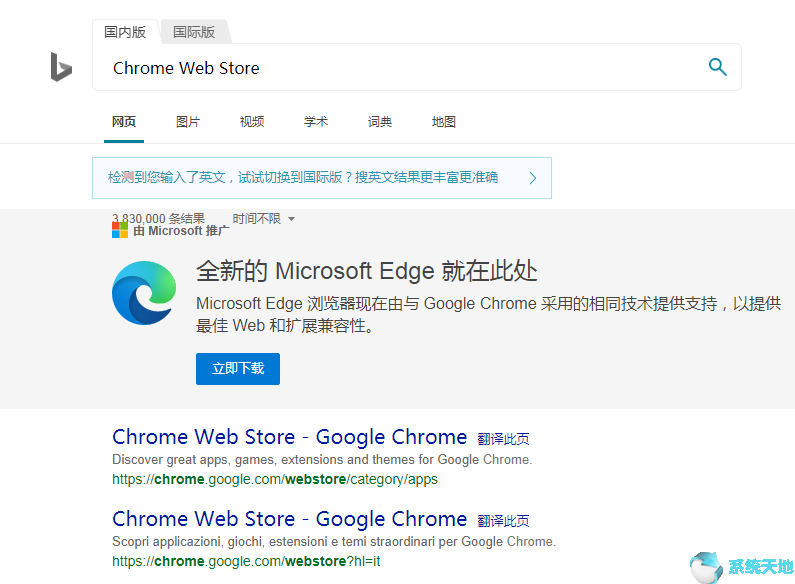The width and height of the screenshot is (795, 584).
Task: Open the 词典 results tab
Action: pyautogui.click(x=380, y=122)
